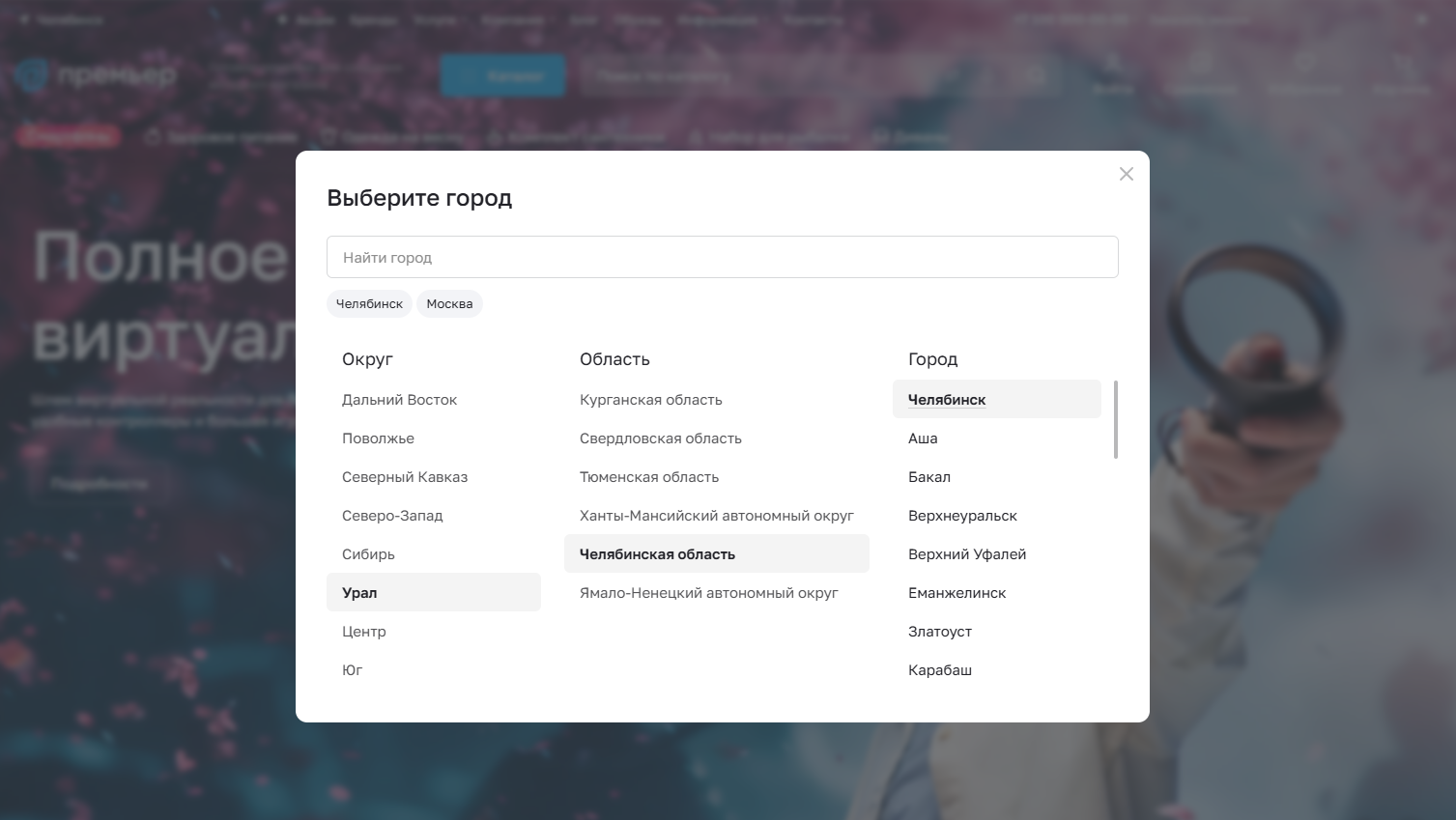Select Юг district
1456x820 pixels.
coord(352,670)
